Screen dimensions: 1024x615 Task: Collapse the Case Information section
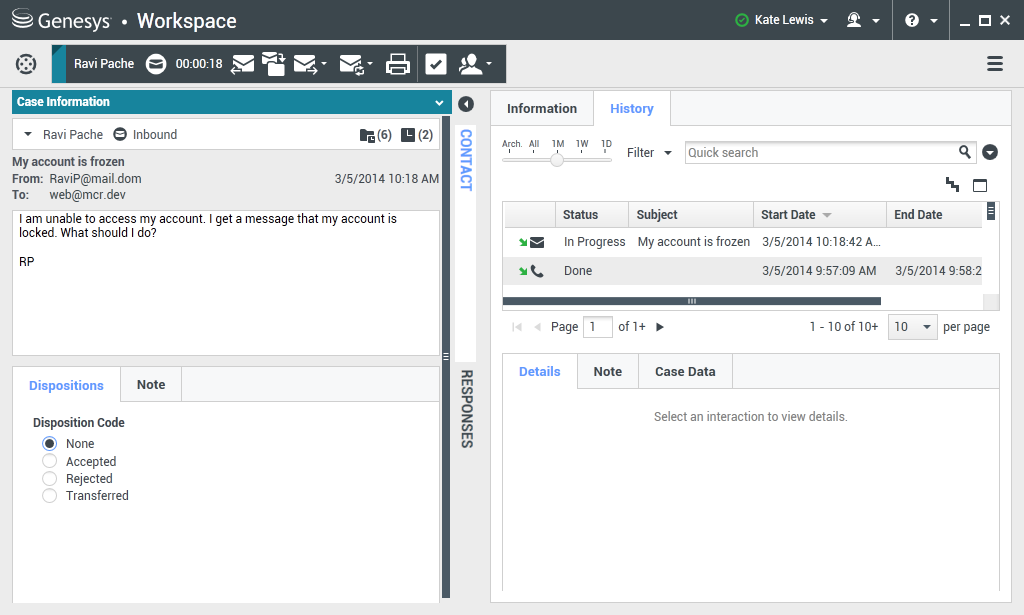tap(438, 102)
